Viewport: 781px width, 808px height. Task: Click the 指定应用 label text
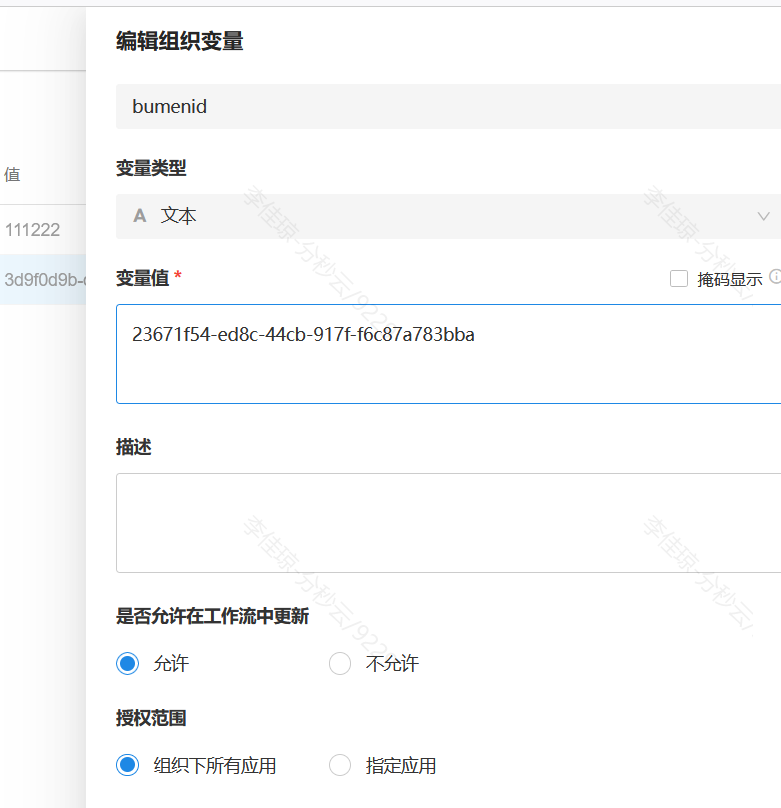point(401,766)
